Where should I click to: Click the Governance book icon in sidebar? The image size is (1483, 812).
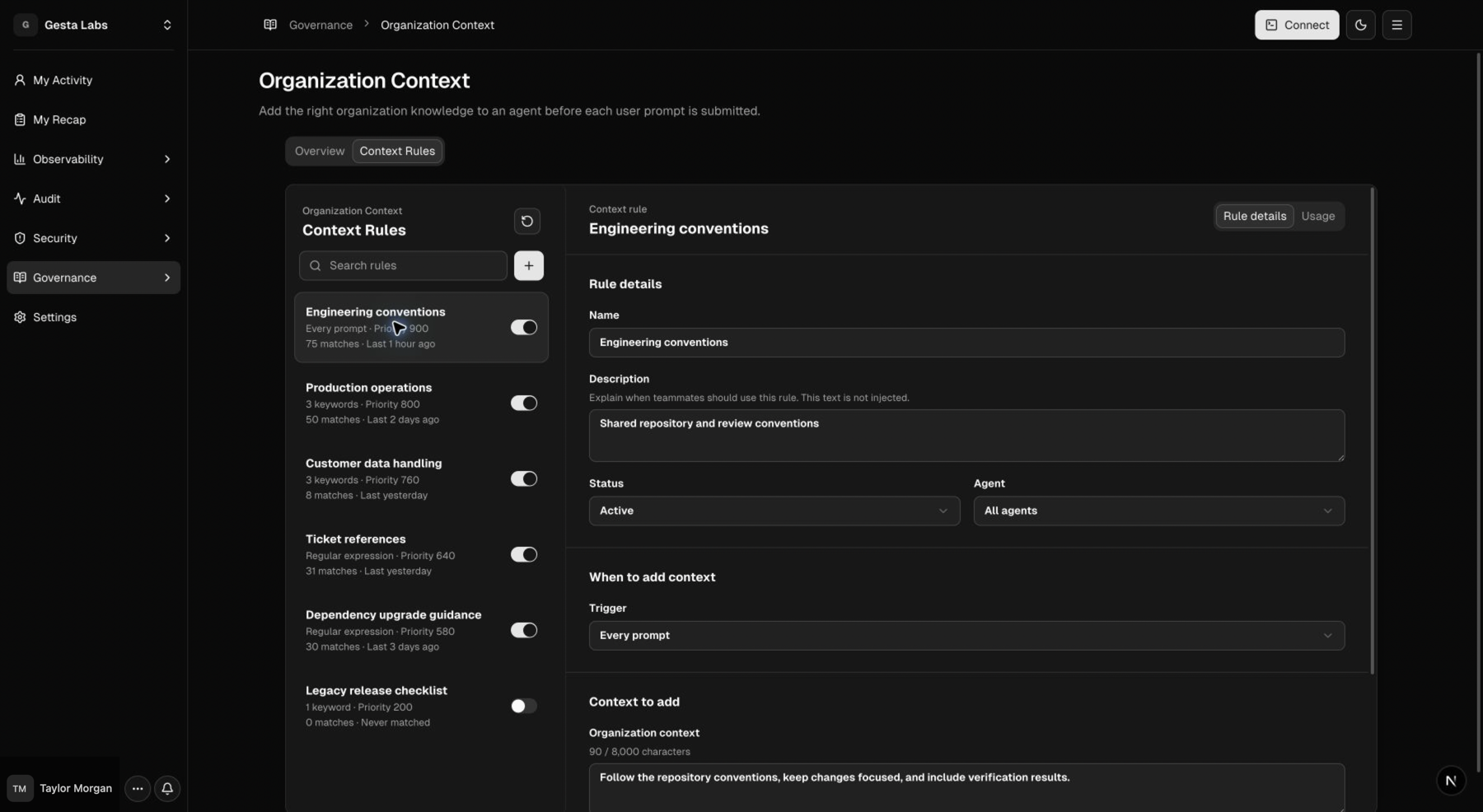coord(20,278)
